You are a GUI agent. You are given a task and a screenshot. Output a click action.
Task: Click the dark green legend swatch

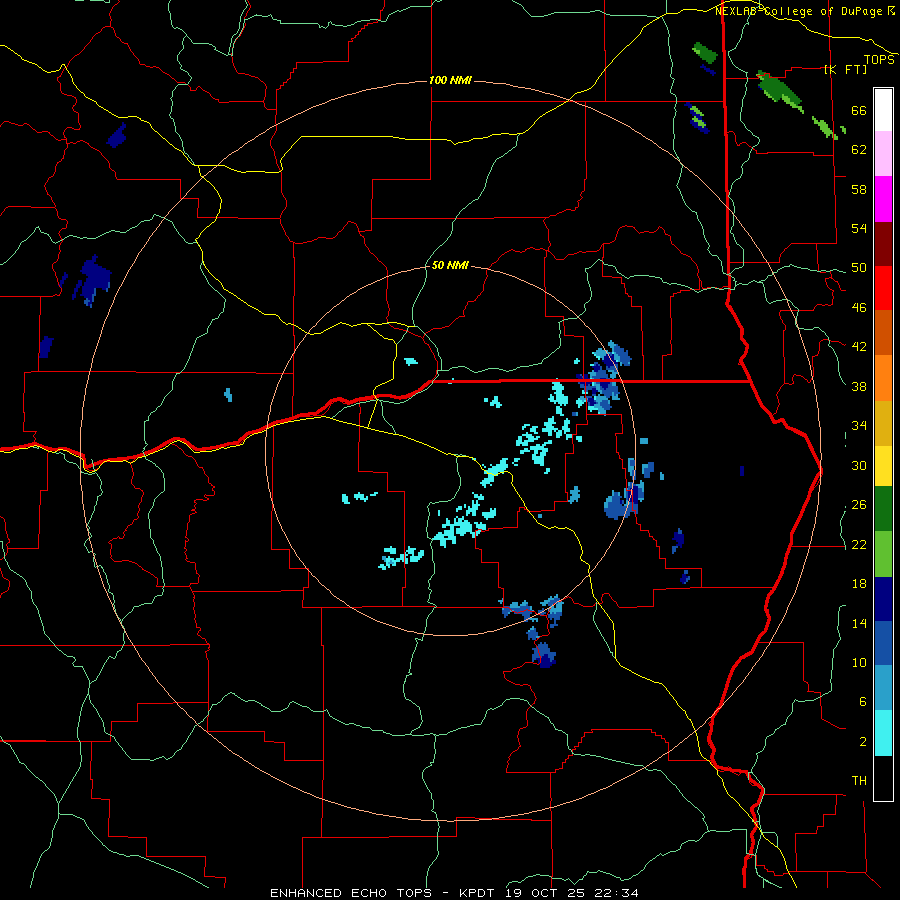tap(883, 509)
